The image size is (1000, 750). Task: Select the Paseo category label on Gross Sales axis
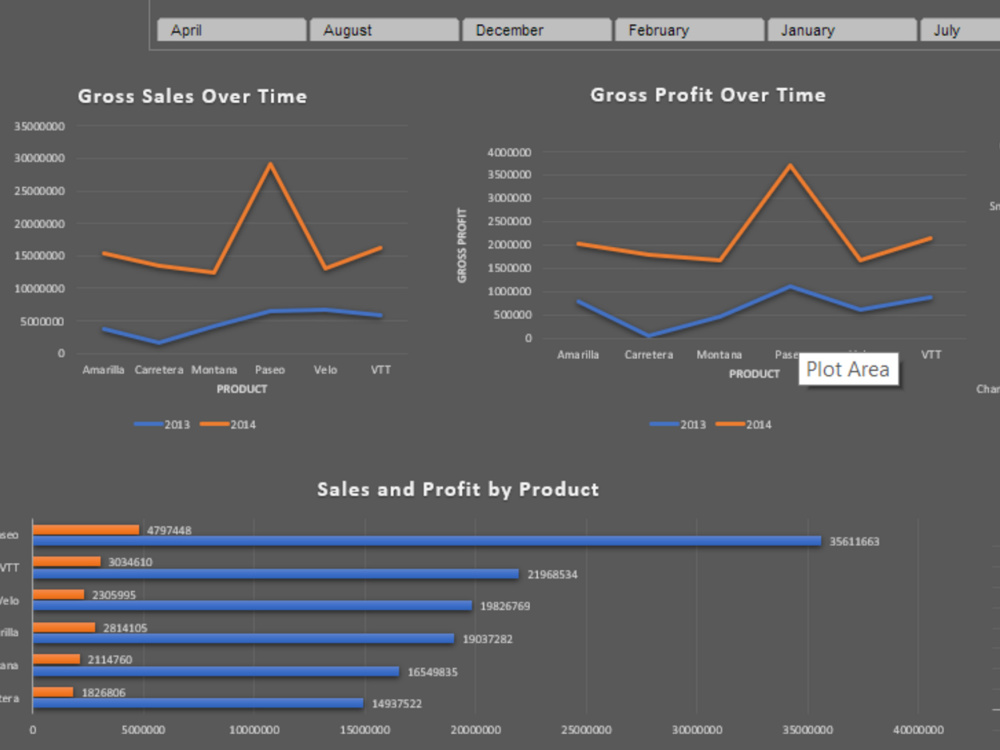pos(270,369)
